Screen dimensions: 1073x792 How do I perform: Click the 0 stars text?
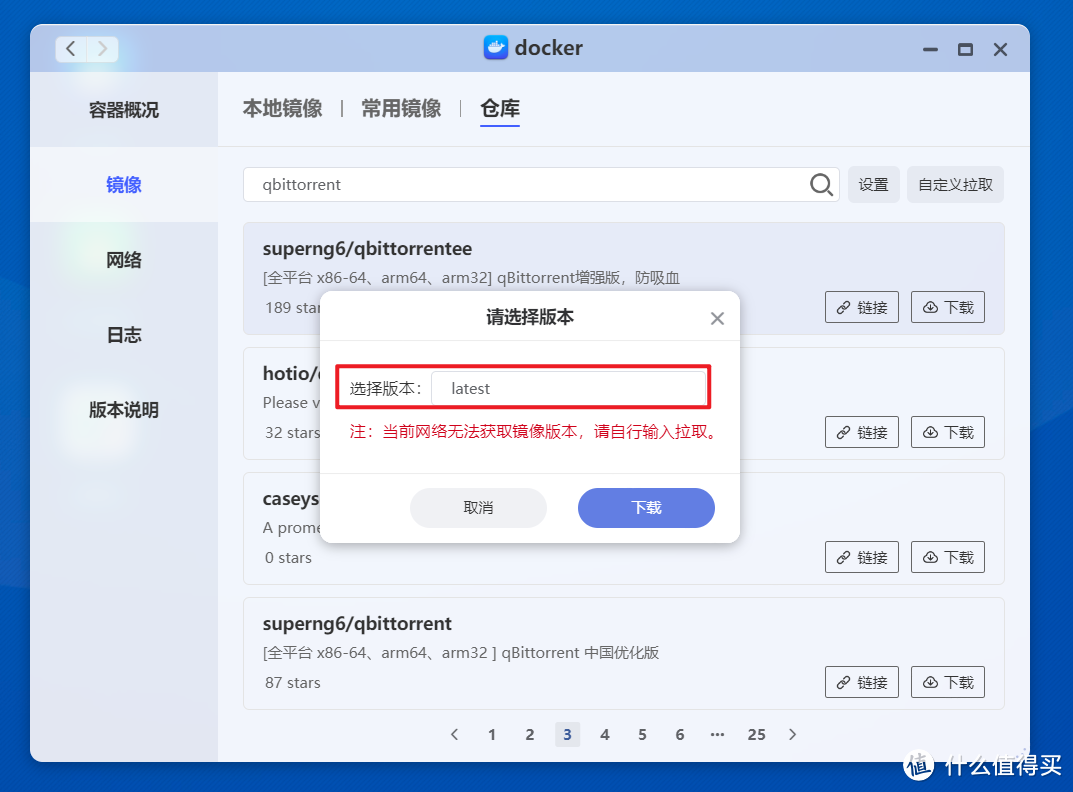[288, 557]
